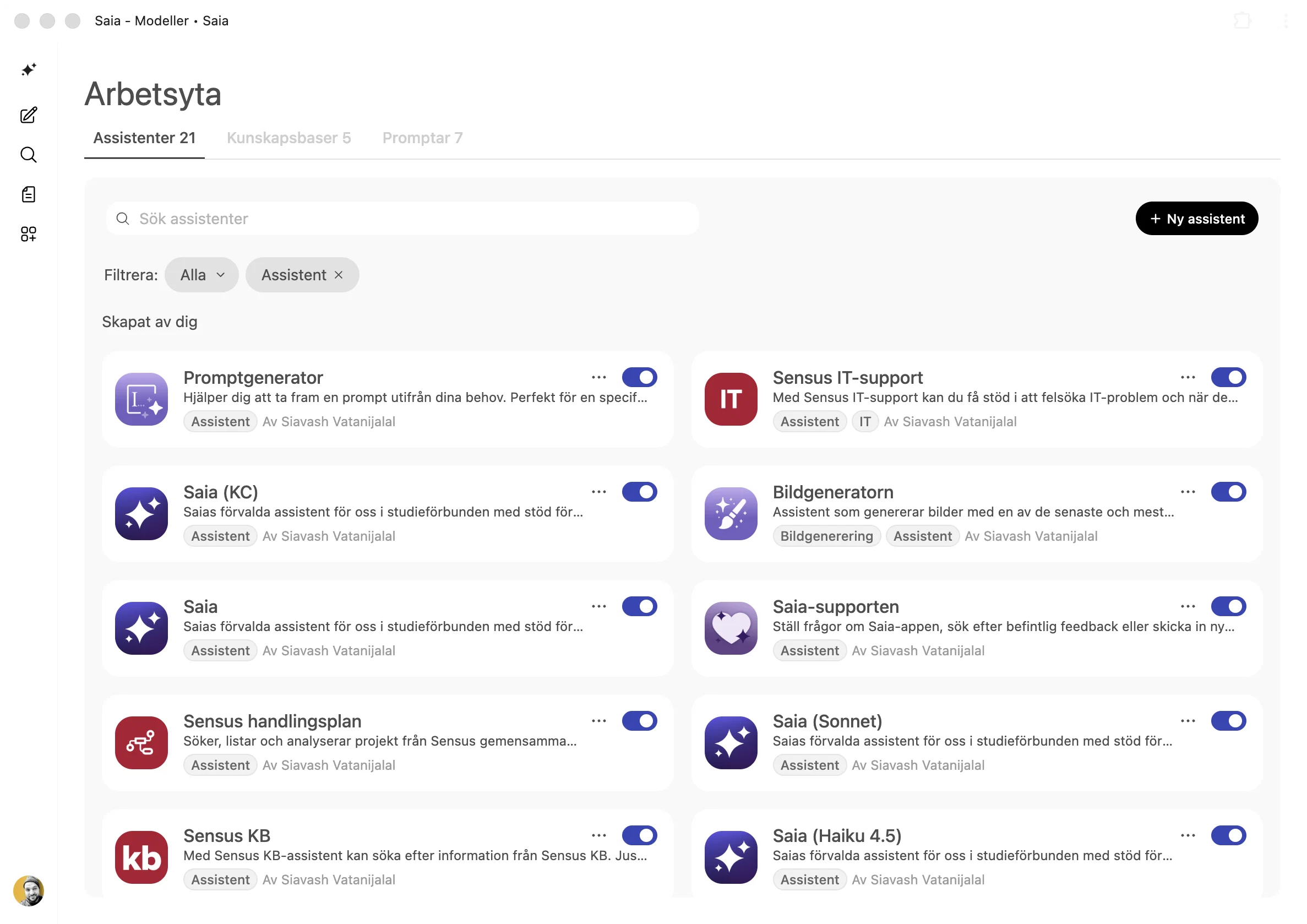Image resolution: width=1307 pixels, height=924 pixels.
Task: Open the Promptgenerator assistant icon
Action: pyautogui.click(x=141, y=399)
